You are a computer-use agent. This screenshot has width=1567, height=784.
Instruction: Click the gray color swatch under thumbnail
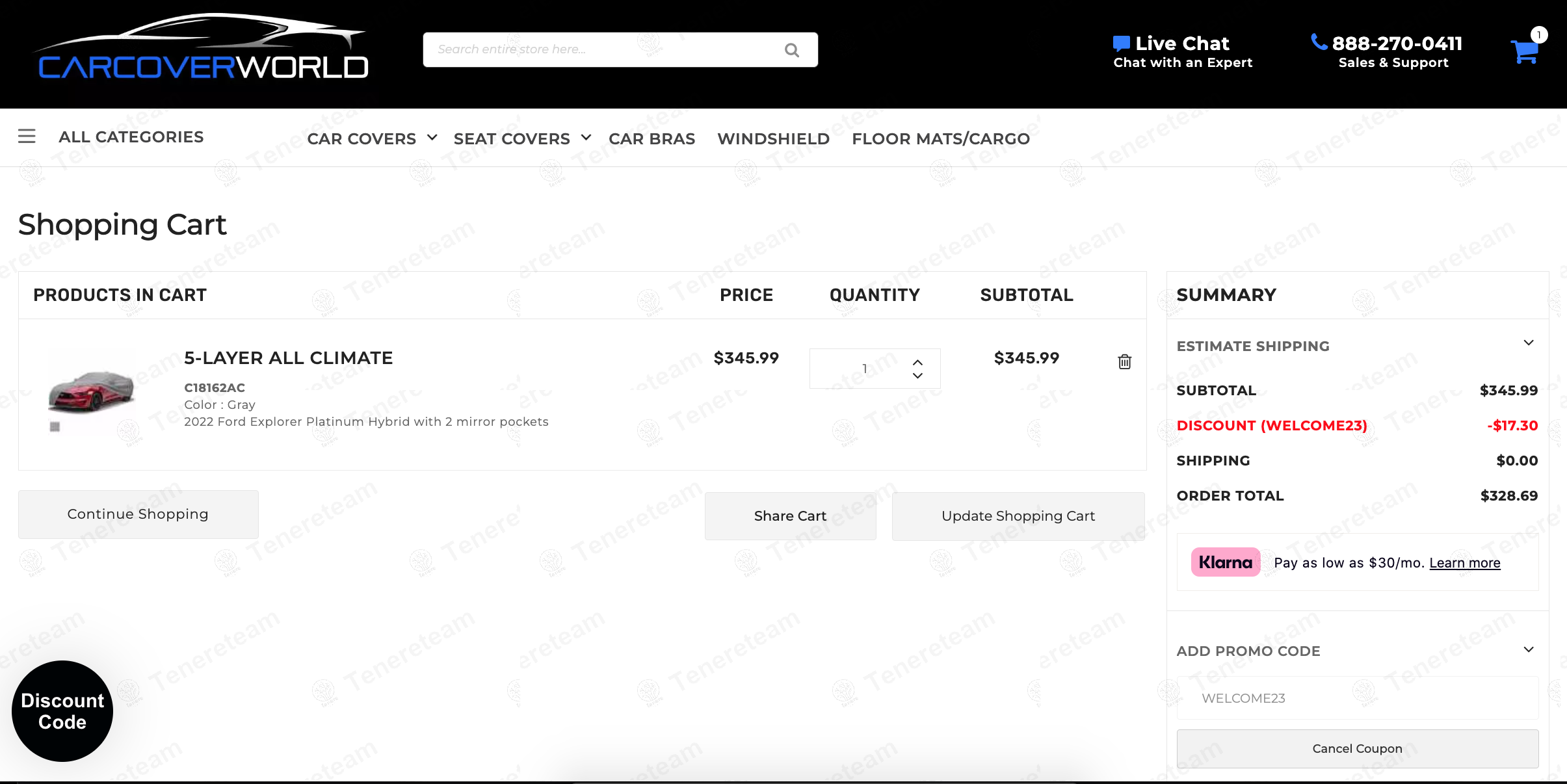[55, 427]
